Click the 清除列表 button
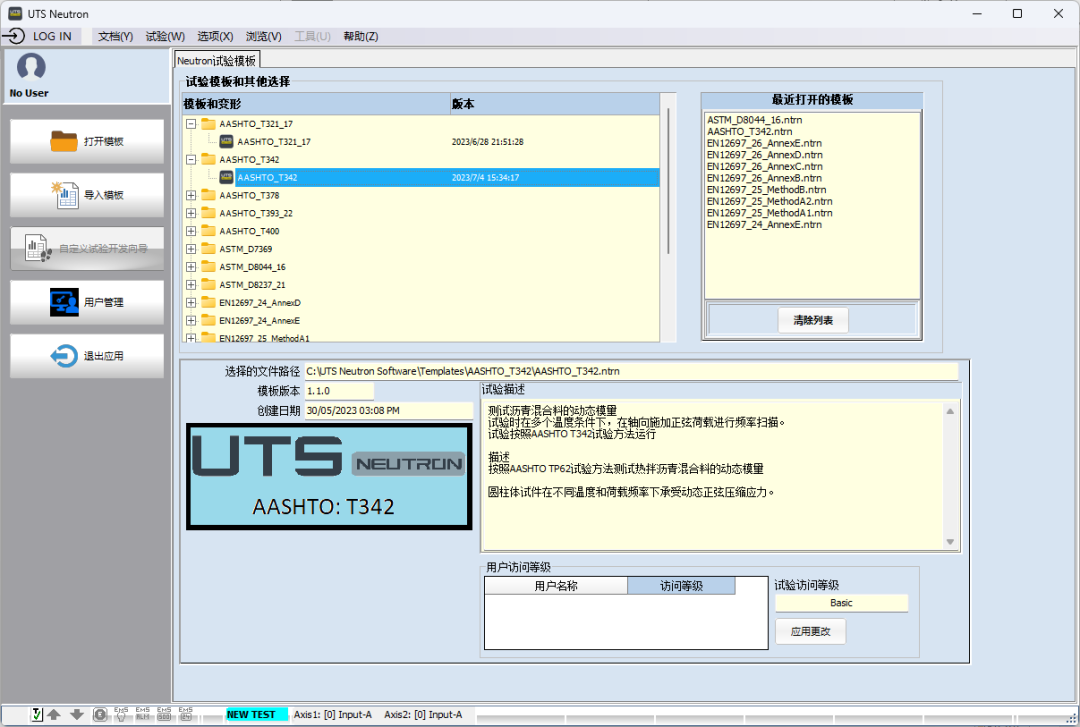This screenshot has height=727, width=1080. [x=813, y=320]
